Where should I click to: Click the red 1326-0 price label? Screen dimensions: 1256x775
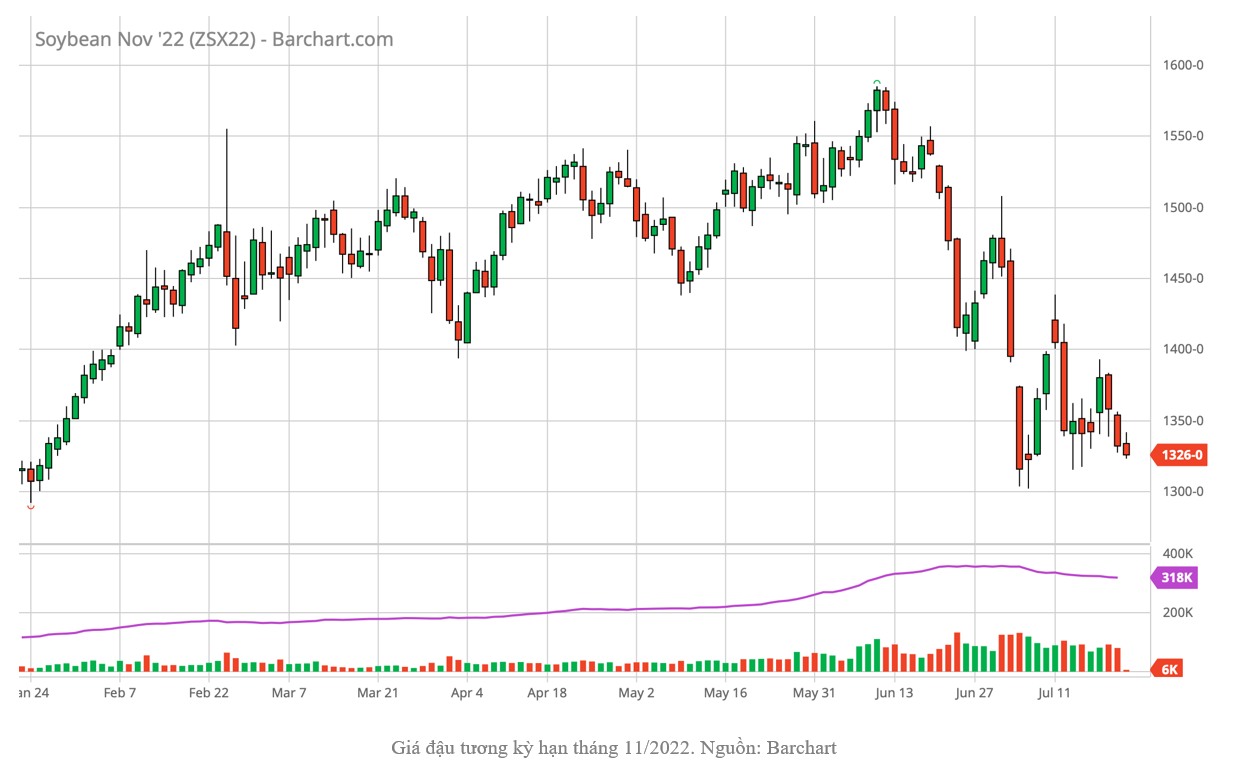coord(1181,455)
